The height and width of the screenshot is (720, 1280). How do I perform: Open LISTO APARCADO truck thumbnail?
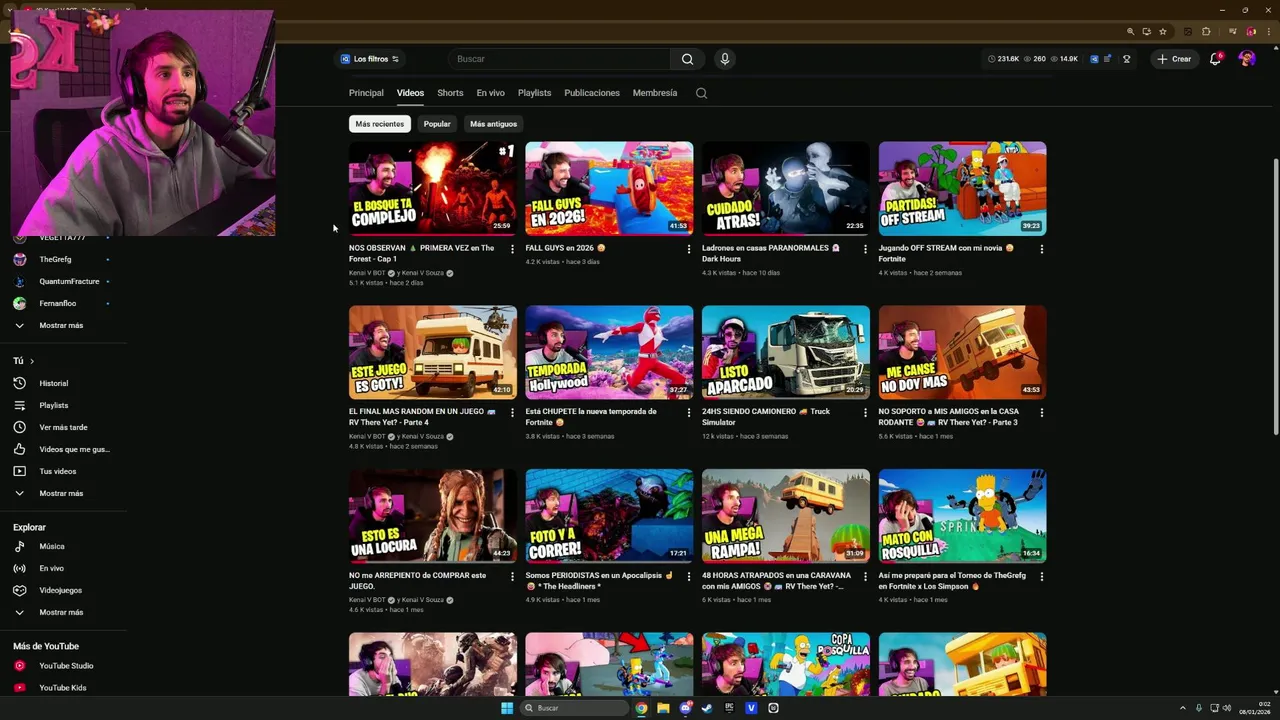(x=786, y=352)
